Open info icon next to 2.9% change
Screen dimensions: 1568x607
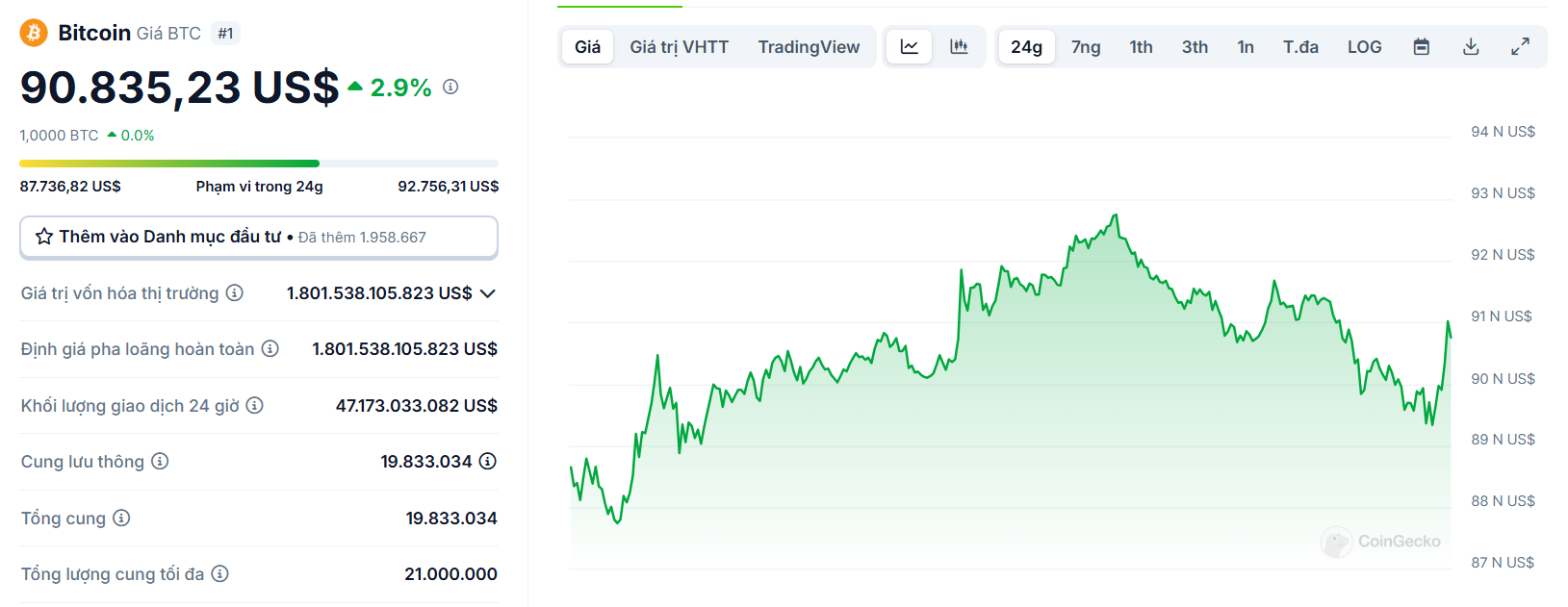click(450, 87)
